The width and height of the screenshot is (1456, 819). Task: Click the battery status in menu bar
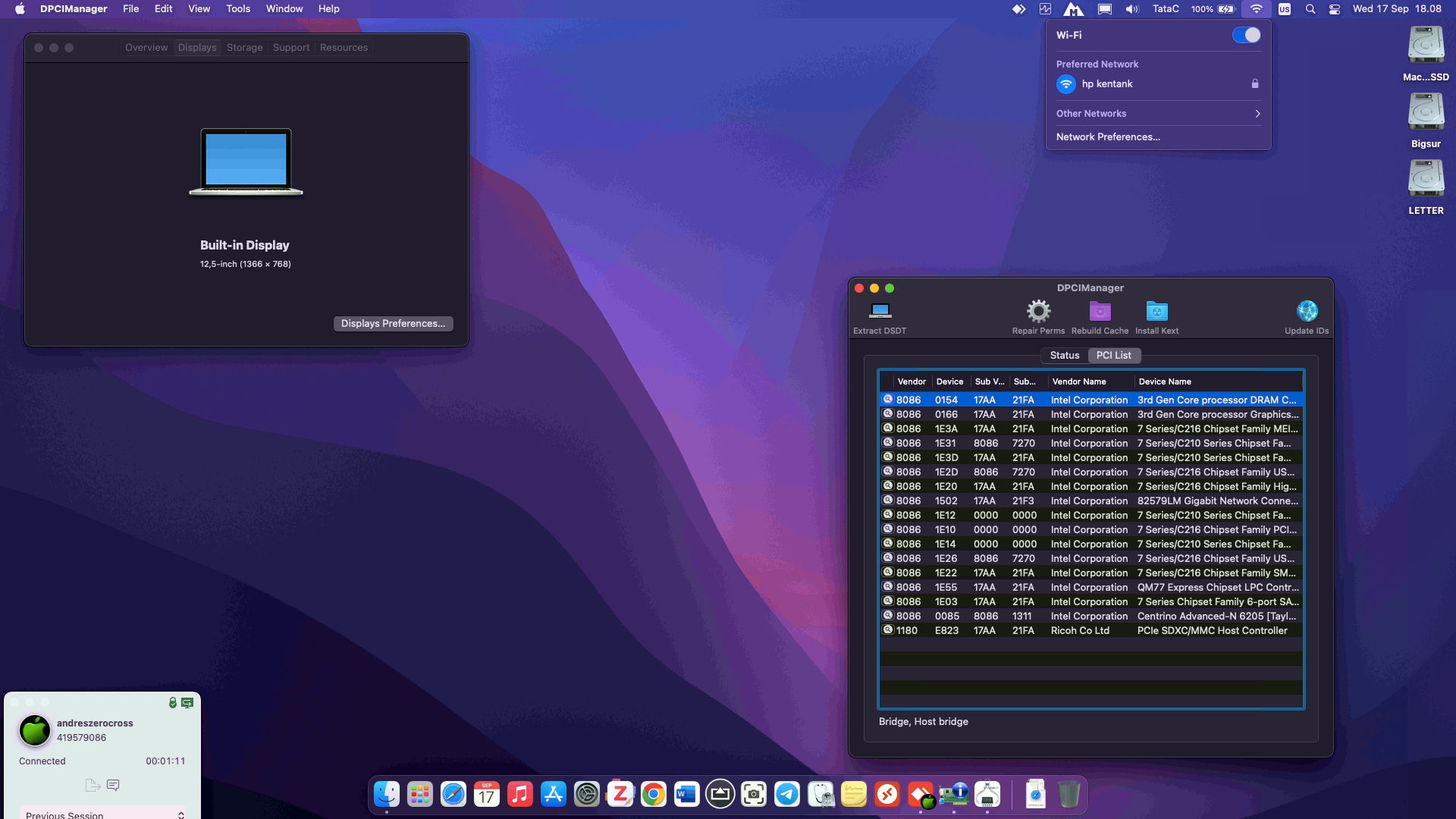coord(1213,9)
